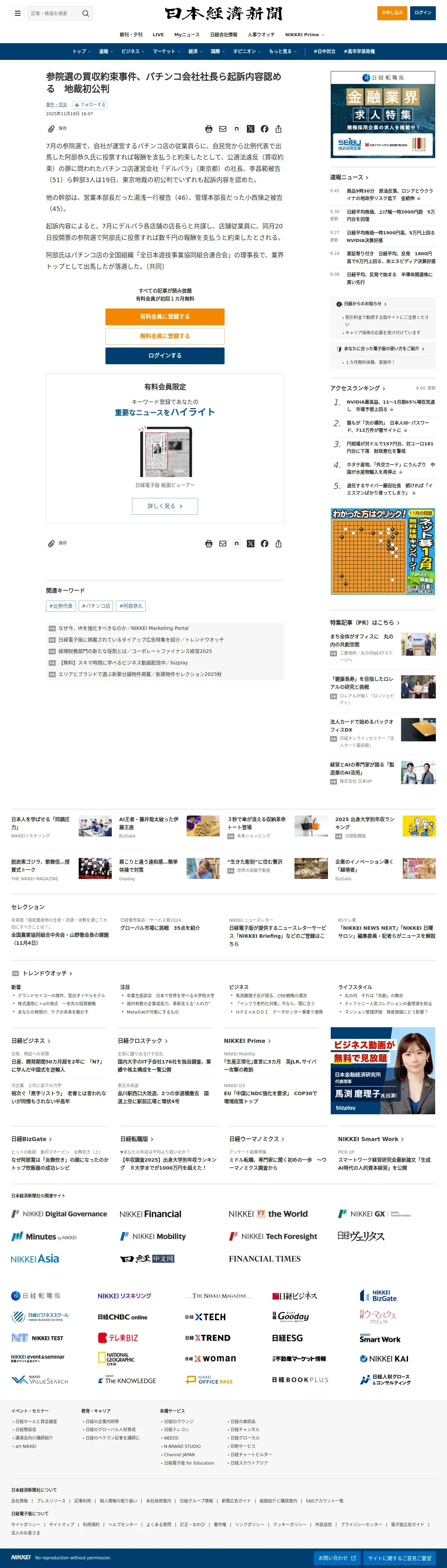
Task: Click 有料会員に登録する button
Action: click(x=165, y=317)
